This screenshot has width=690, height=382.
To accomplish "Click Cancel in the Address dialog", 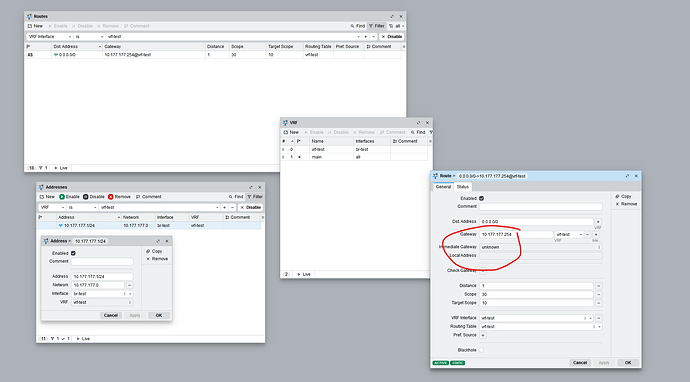I will coord(110,316).
